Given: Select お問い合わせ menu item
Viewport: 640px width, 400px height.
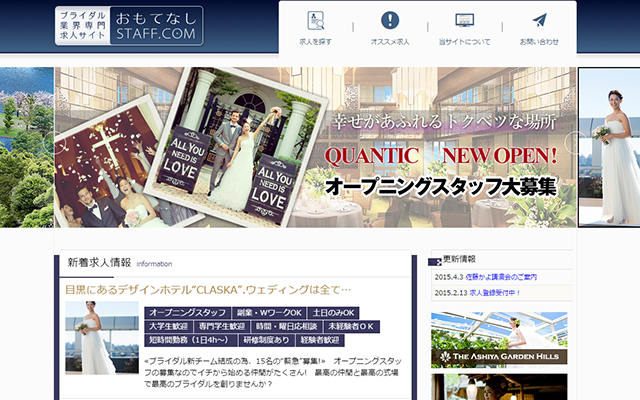Looking at the screenshot, I should (x=539, y=42).
